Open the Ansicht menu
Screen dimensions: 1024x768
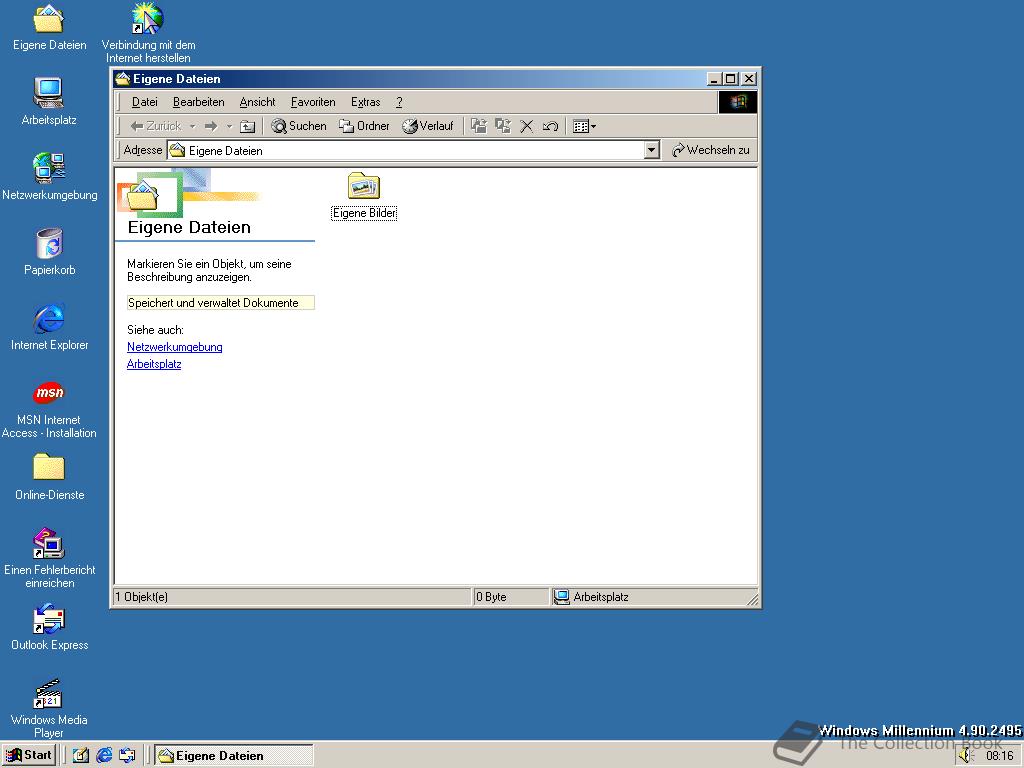[x=257, y=102]
